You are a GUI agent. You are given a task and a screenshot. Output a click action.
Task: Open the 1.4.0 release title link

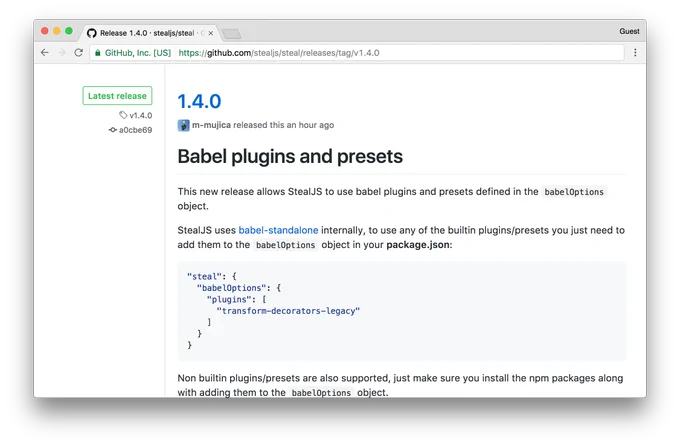coord(199,102)
